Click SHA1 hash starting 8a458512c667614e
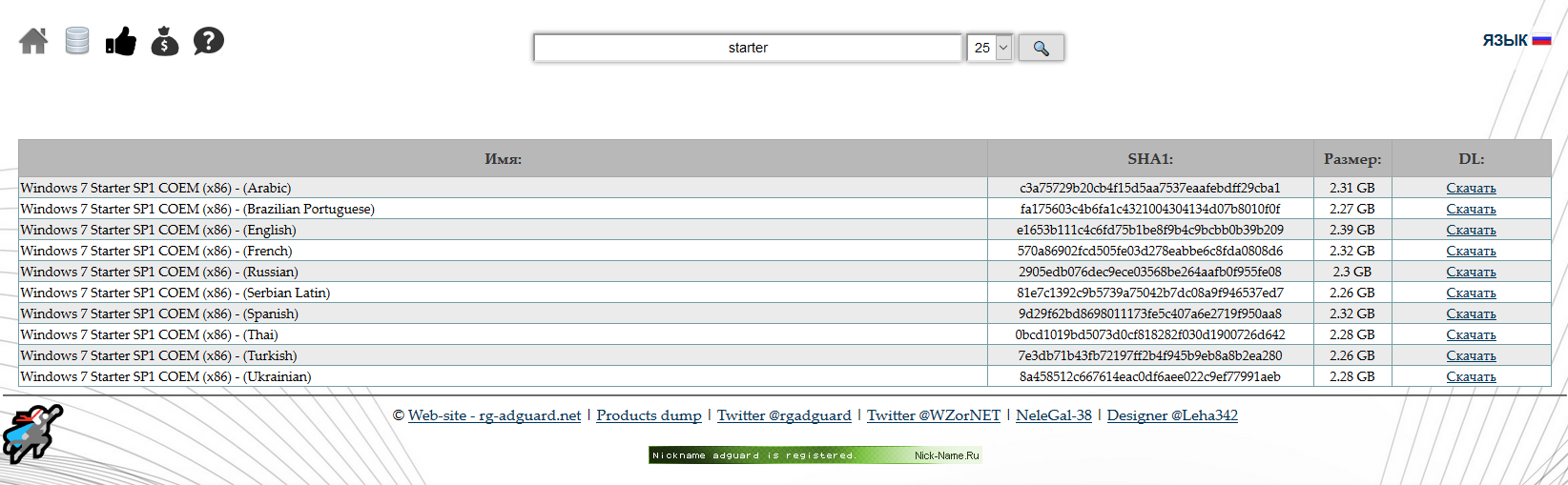 pos(1150,376)
